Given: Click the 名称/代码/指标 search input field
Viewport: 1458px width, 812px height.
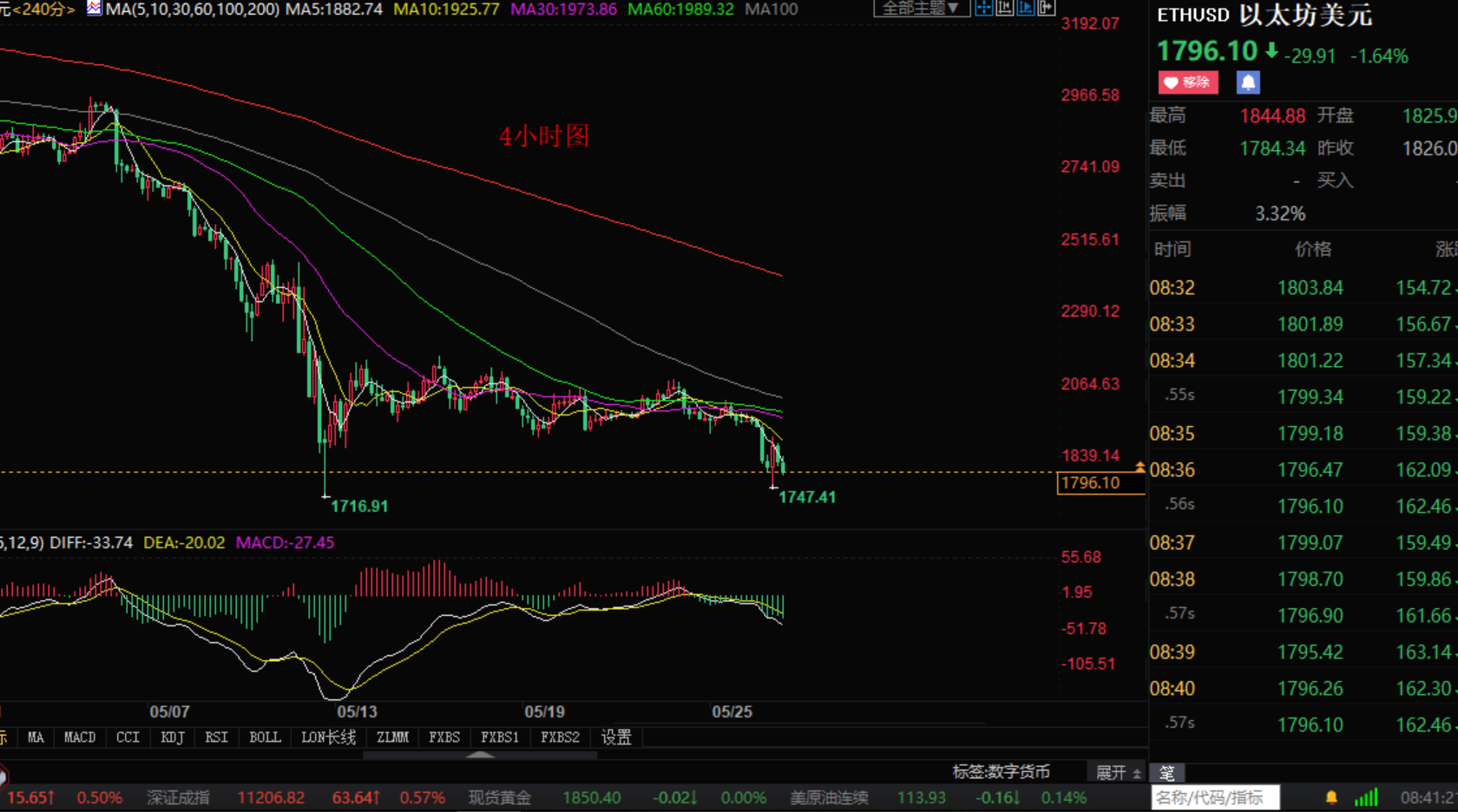Looking at the screenshot, I should pyautogui.click(x=1215, y=797).
